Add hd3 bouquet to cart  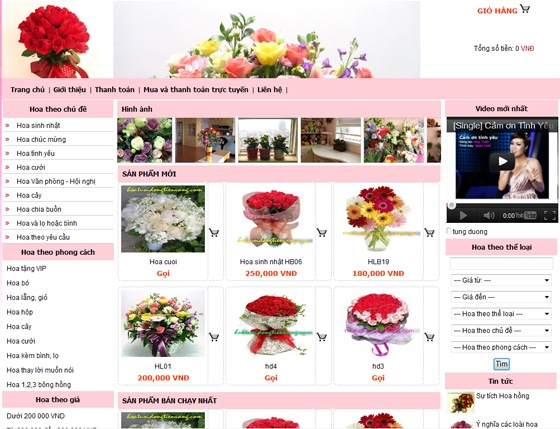[x=429, y=337]
